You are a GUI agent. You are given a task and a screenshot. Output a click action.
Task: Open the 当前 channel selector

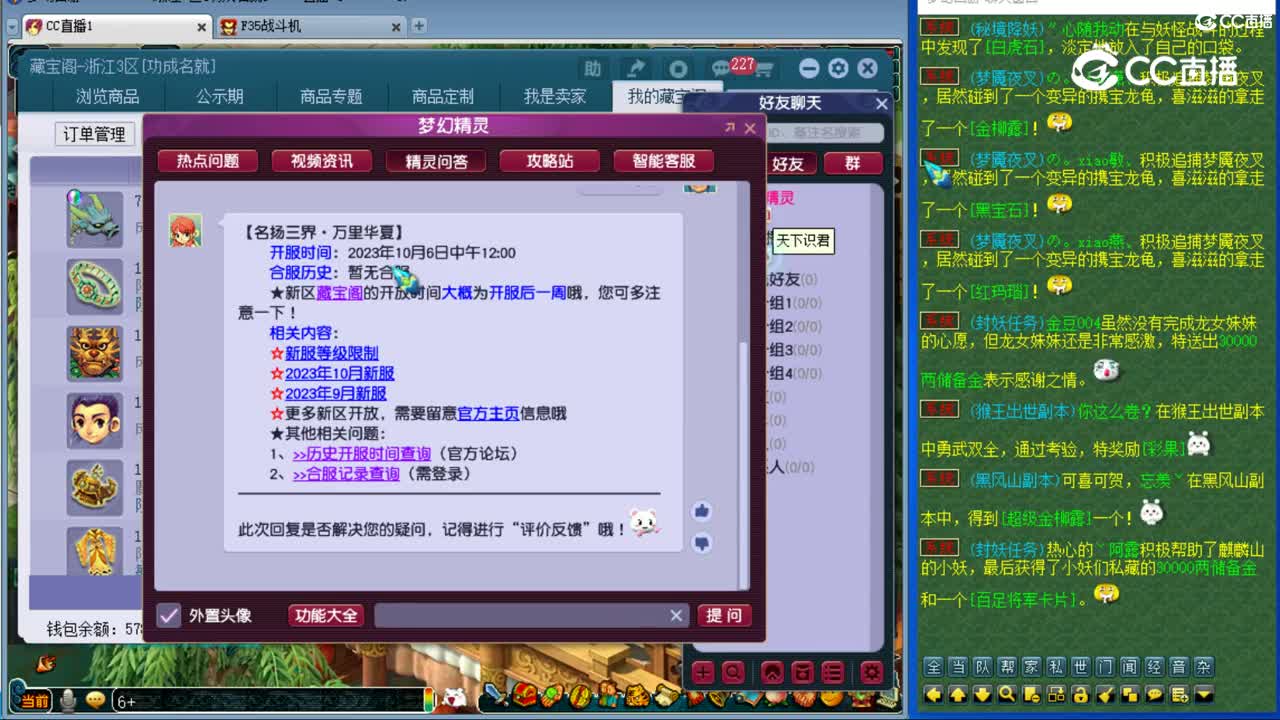point(32,701)
